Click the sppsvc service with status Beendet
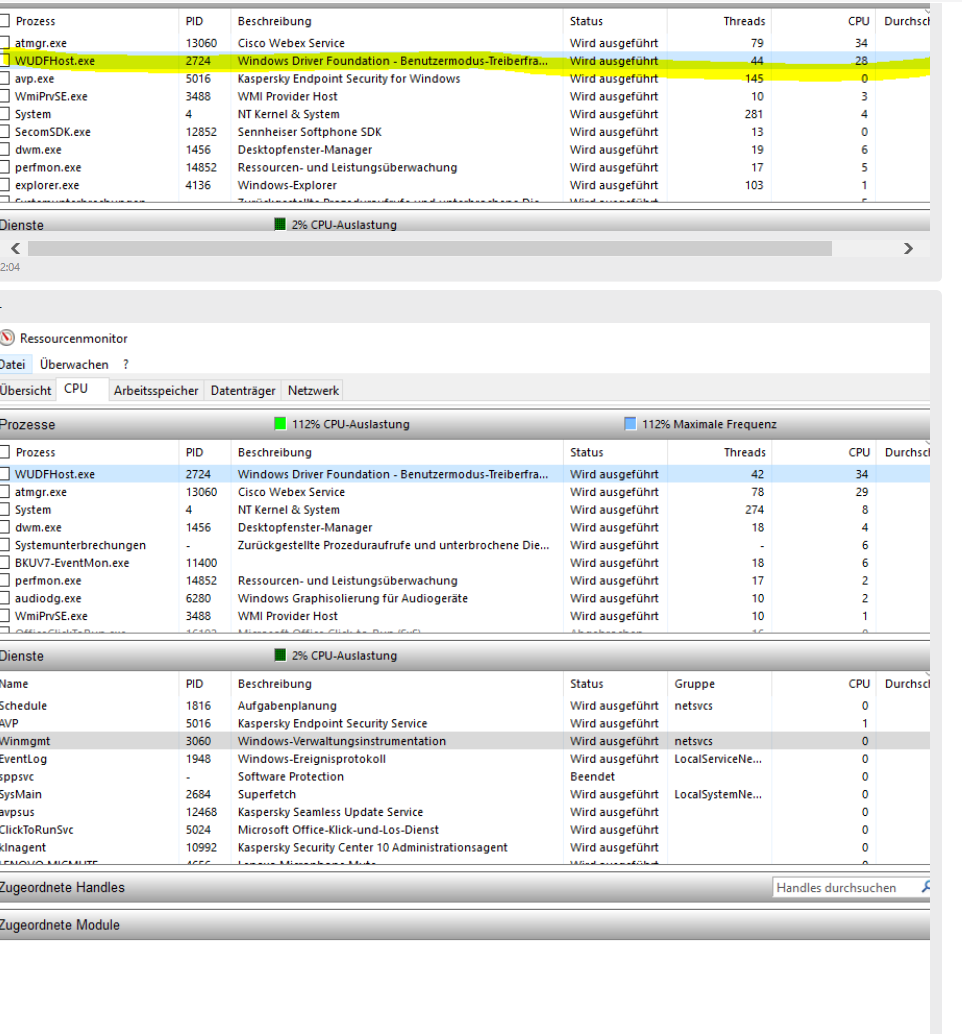 465,776
